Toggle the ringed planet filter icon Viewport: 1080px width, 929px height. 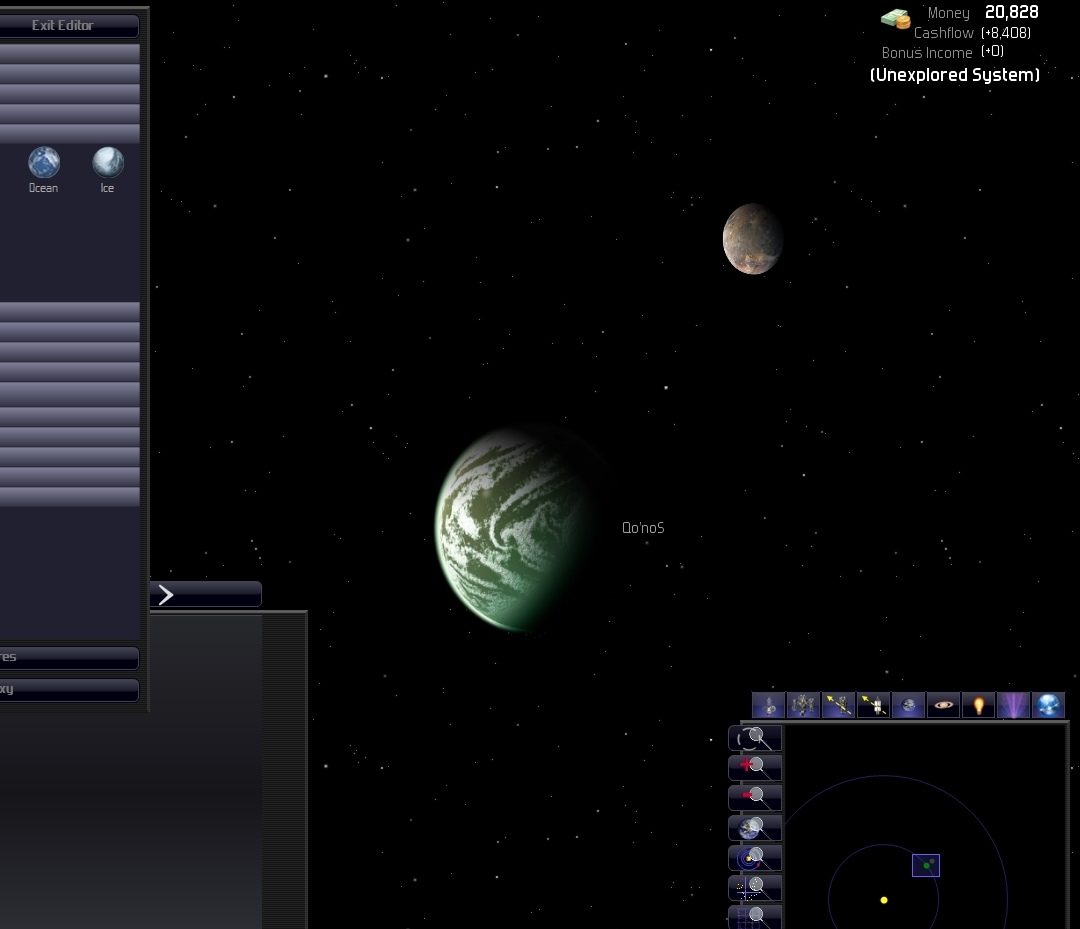tap(944, 705)
